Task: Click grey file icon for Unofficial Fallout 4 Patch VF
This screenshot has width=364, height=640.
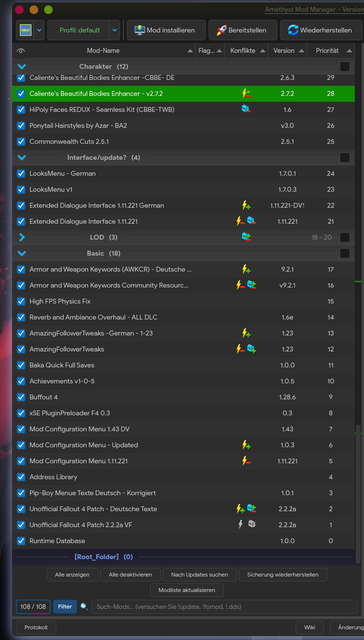Action: pyautogui.click(x=252, y=524)
